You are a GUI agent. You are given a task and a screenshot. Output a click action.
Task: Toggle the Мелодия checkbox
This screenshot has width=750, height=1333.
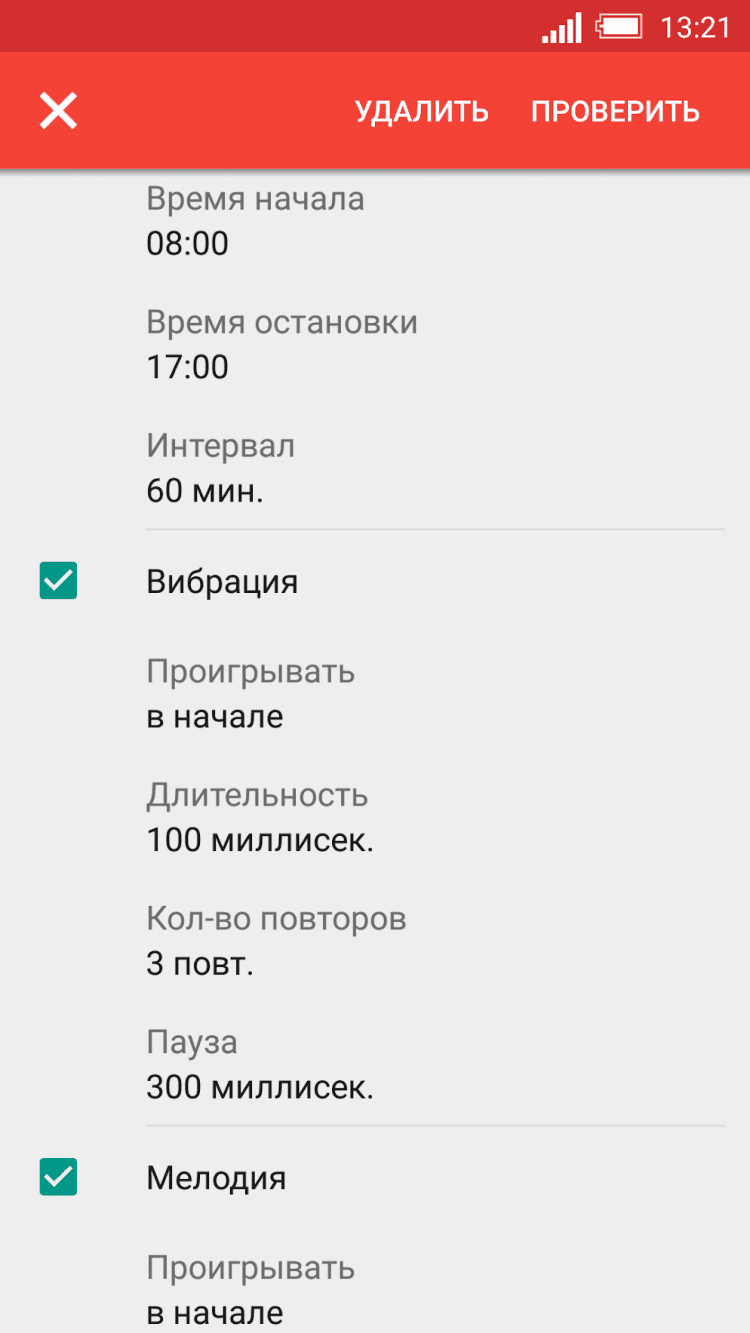[58, 1177]
